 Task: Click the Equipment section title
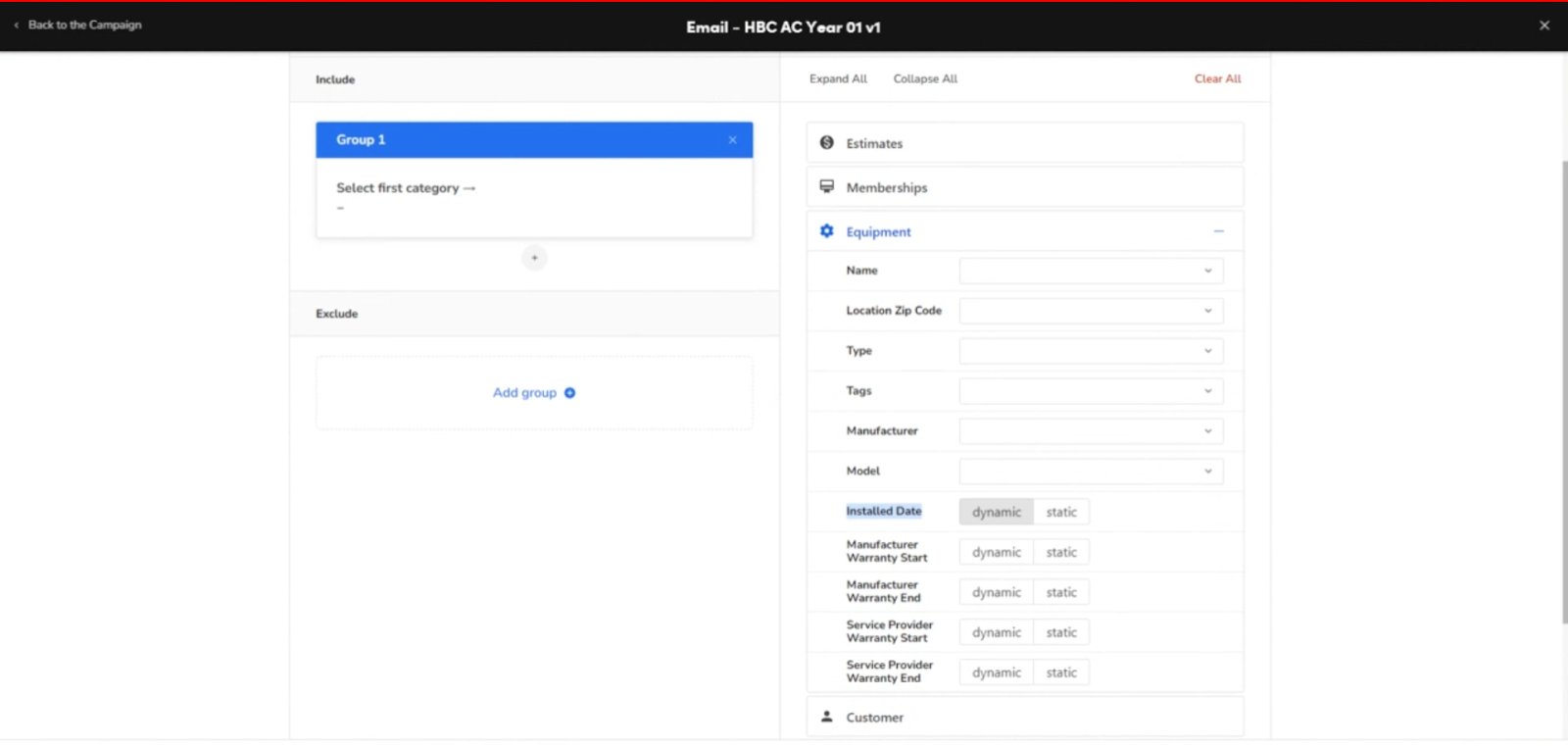878,232
